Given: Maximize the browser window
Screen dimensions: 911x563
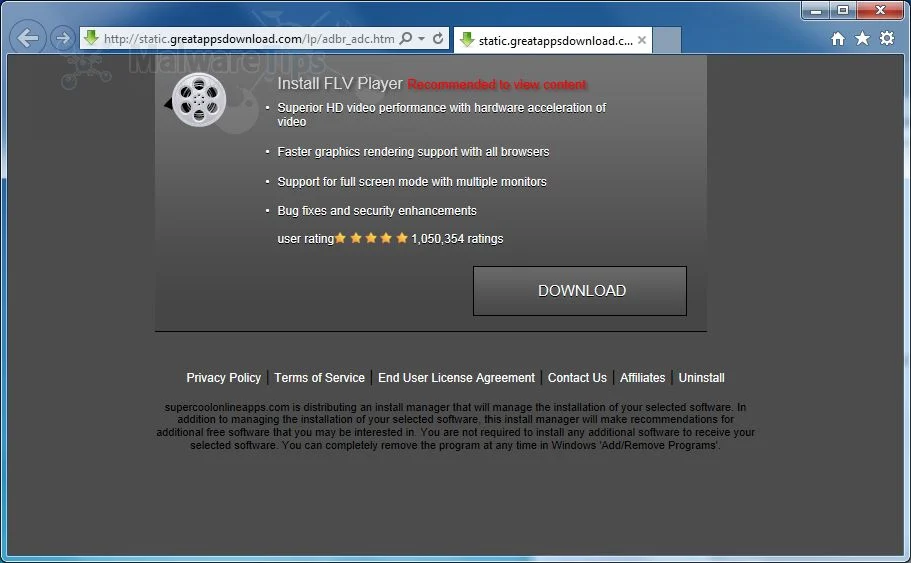Looking at the screenshot, I should click(842, 10).
